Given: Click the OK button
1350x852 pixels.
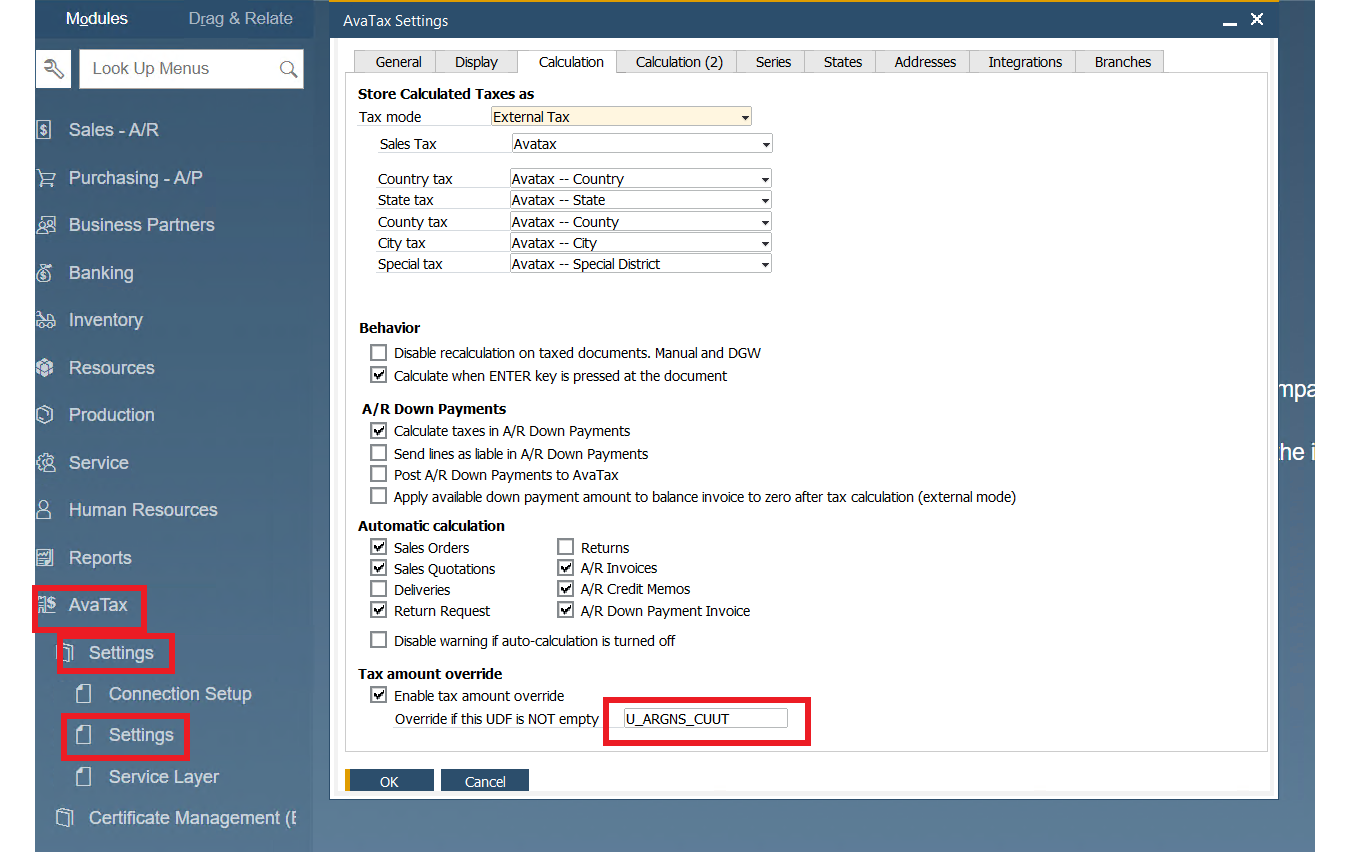Looking at the screenshot, I should [x=389, y=781].
